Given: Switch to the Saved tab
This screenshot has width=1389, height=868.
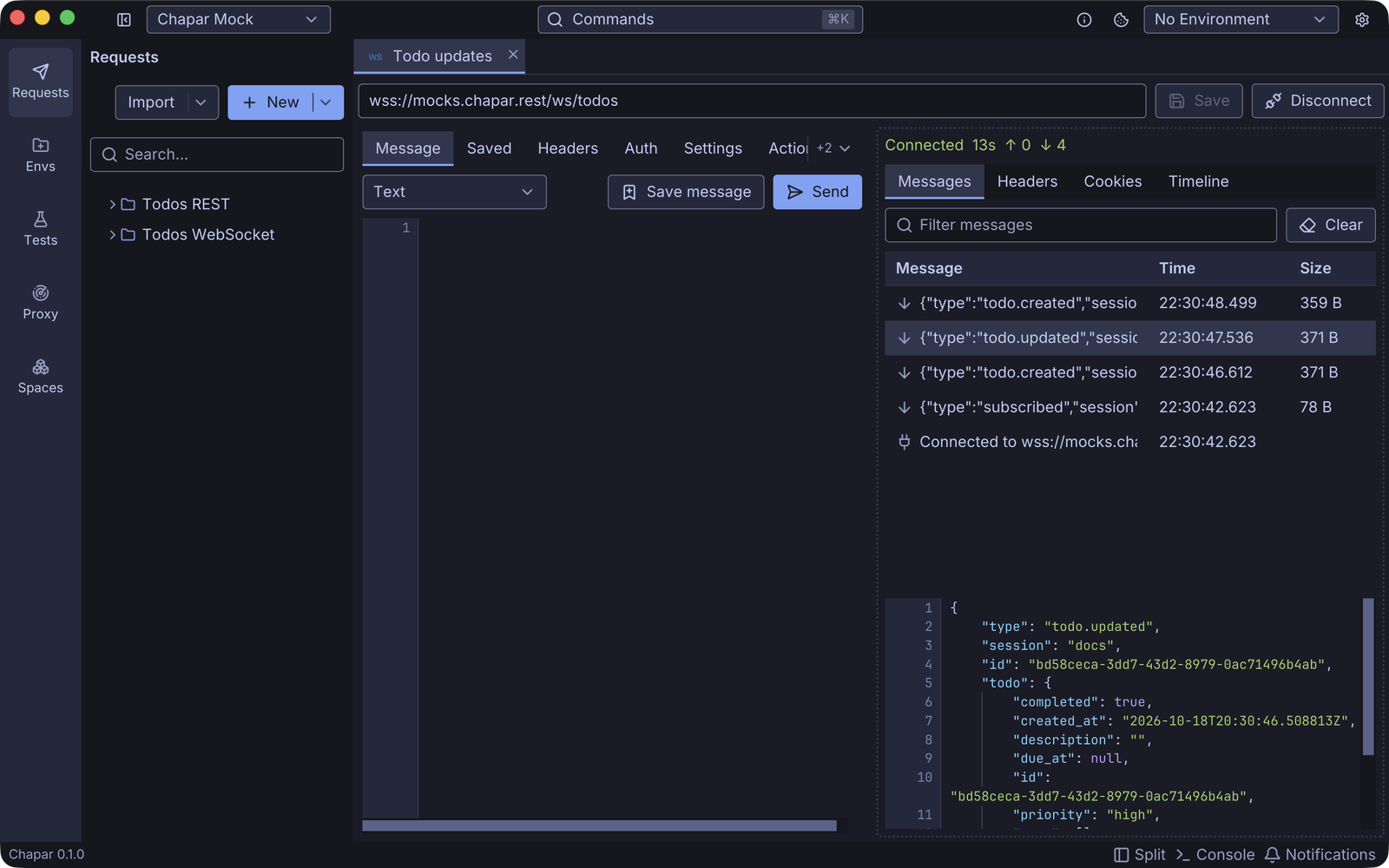Looking at the screenshot, I should (x=489, y=148).
